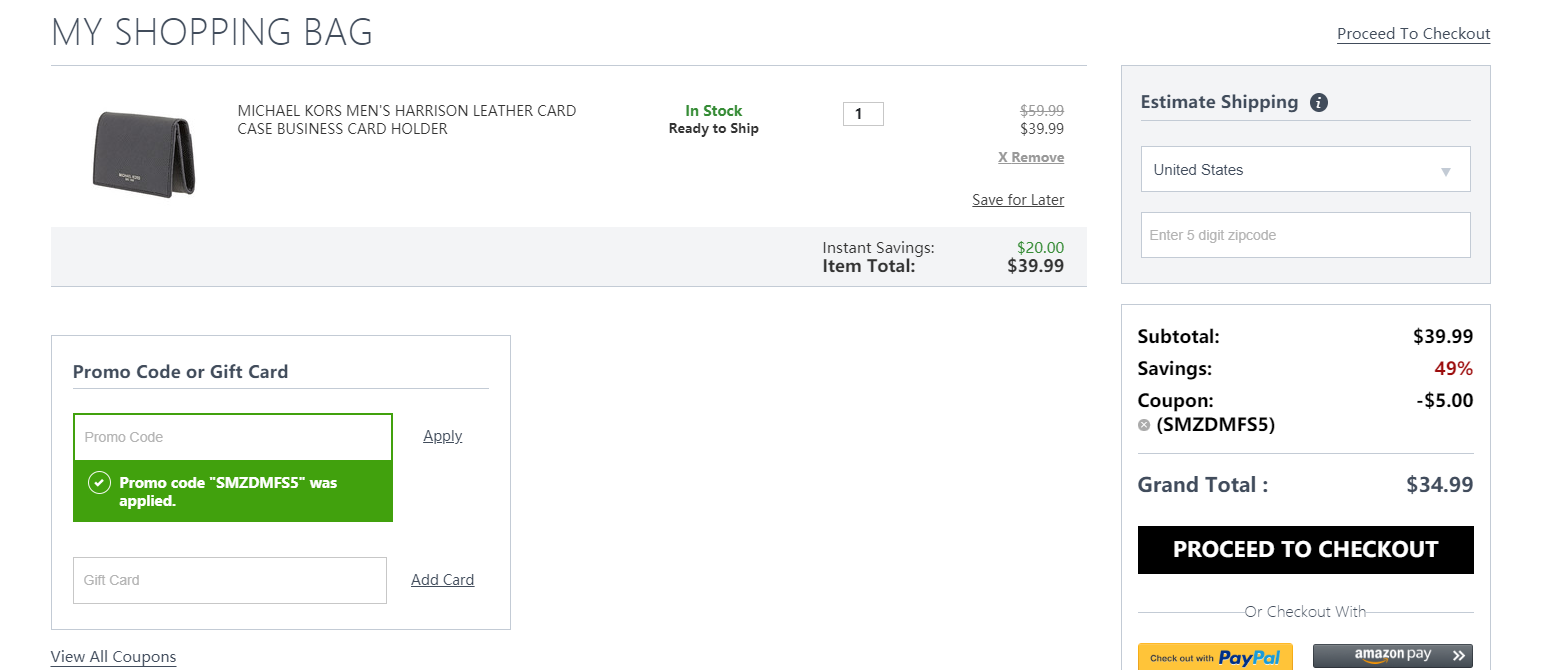Screen dimensions: 1561x670
Task: Click the Add Card link
Action: click(442, 580)
